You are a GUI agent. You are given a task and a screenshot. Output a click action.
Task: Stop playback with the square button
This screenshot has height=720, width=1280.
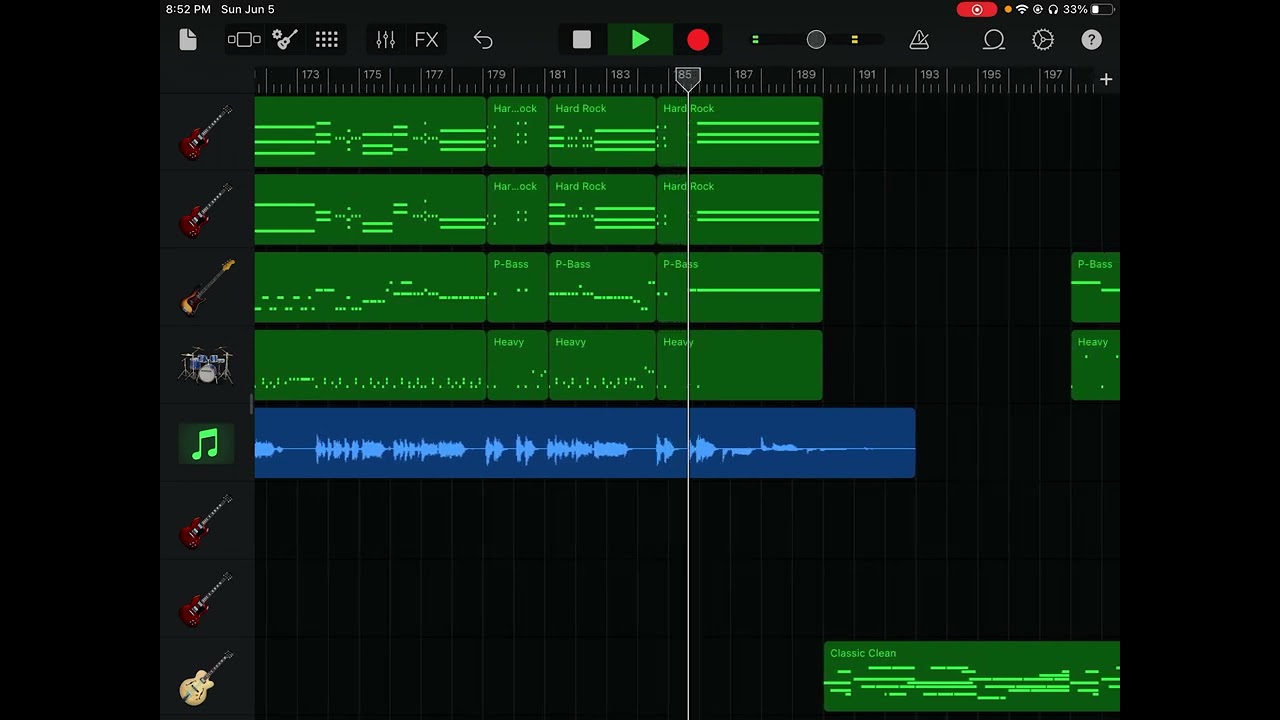(582, 40)
